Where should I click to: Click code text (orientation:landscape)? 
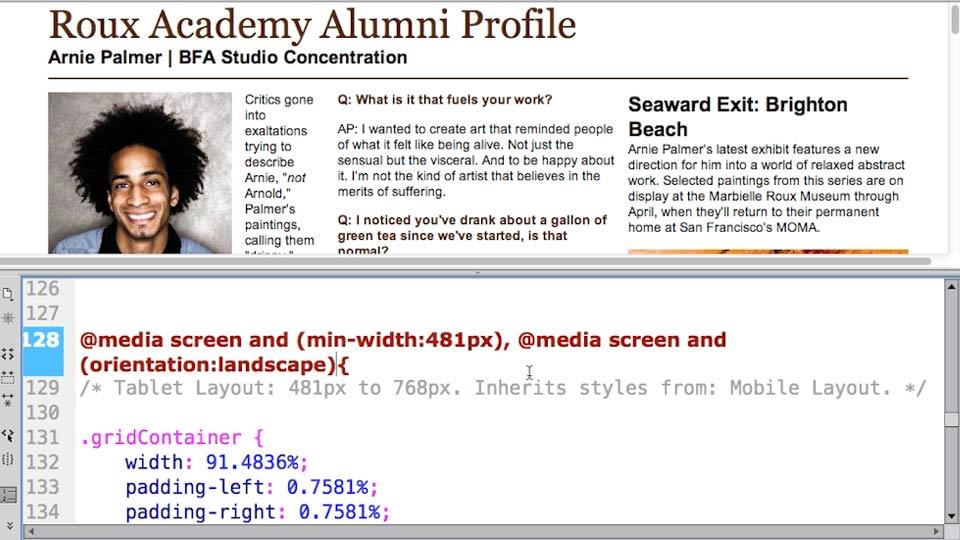(208, 365)
